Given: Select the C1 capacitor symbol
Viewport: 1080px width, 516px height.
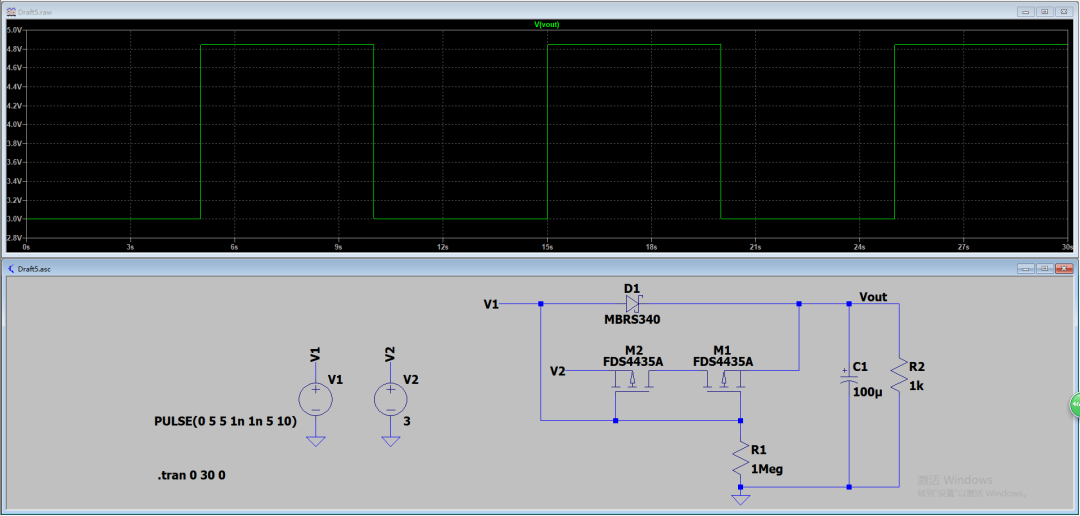Looking at the screenshot, I should click(847, 376).
